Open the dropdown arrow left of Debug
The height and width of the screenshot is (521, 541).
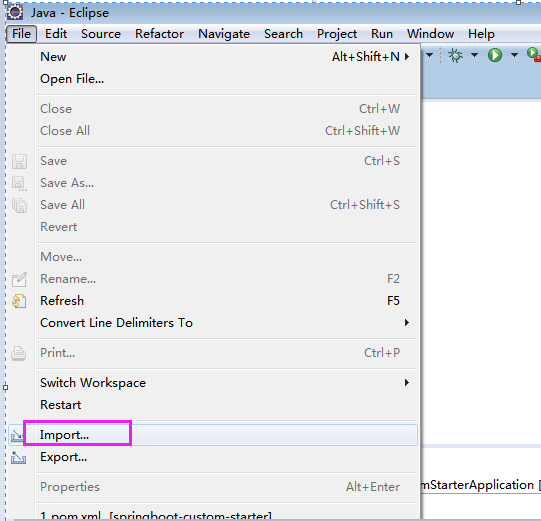point(430,55)
